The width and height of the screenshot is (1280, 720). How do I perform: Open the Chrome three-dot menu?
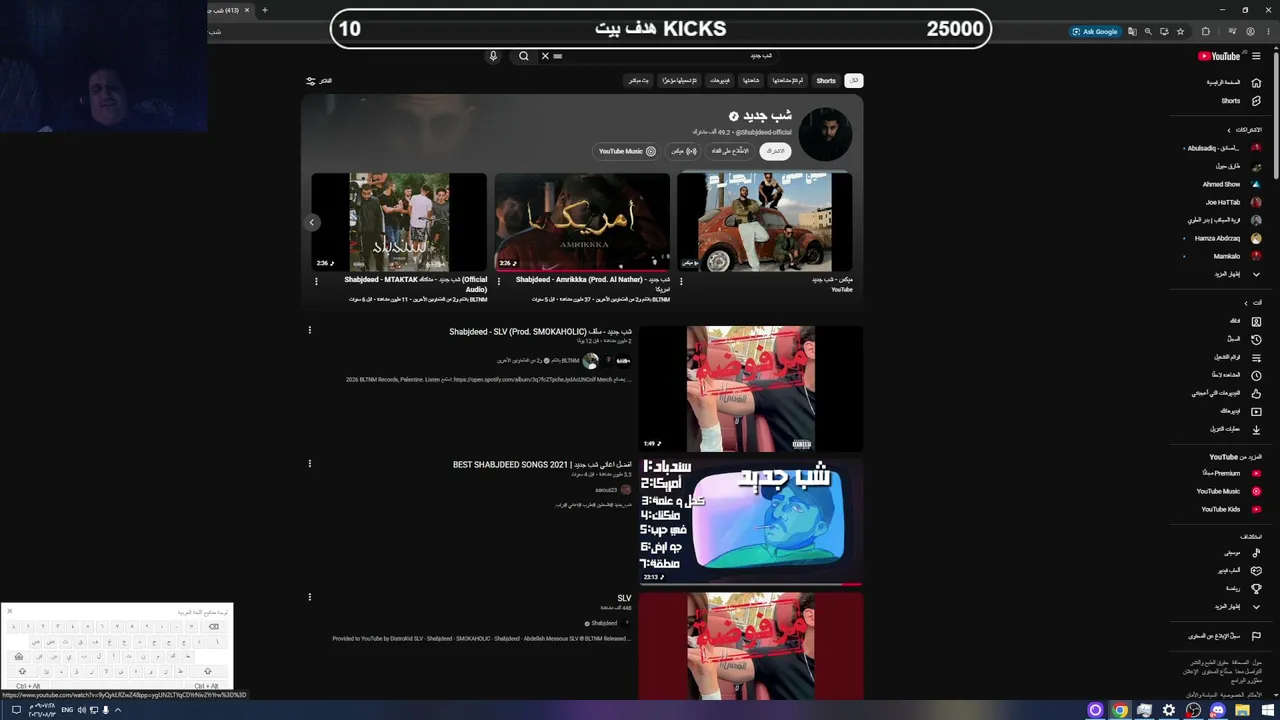[1268, 32]
